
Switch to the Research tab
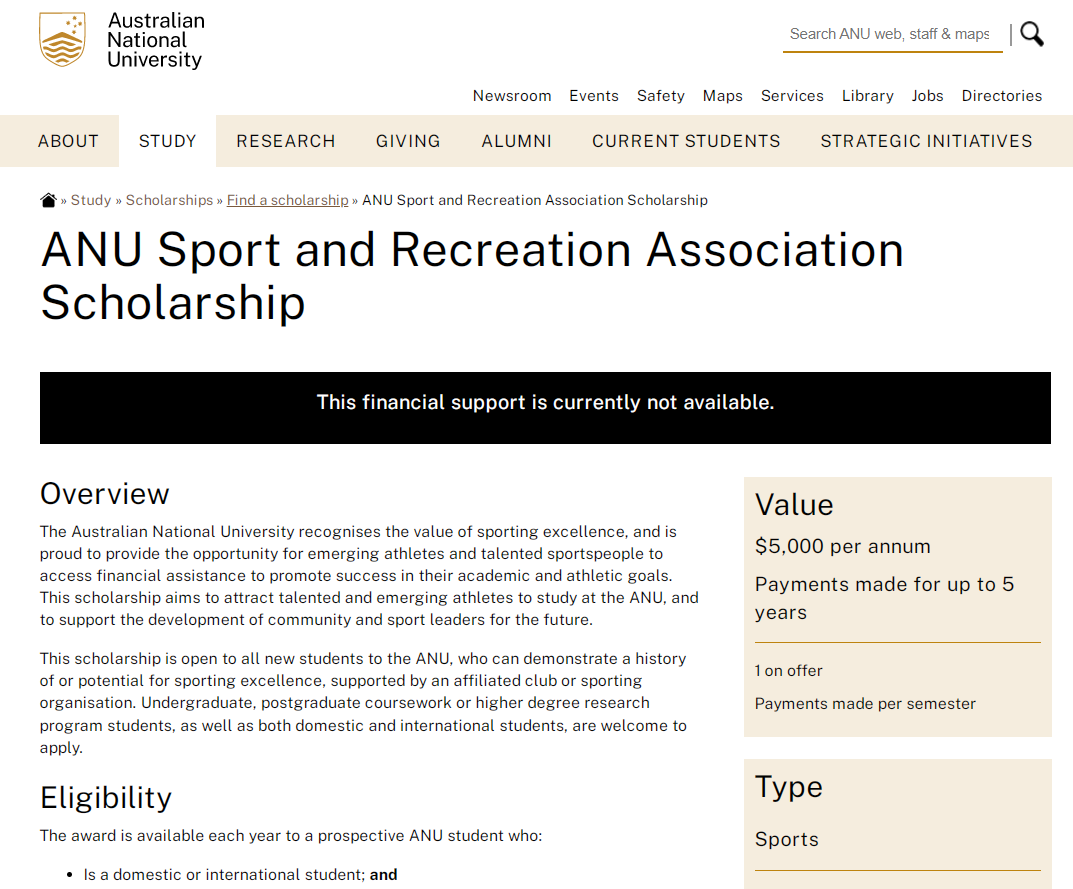(x=286, y=141)
